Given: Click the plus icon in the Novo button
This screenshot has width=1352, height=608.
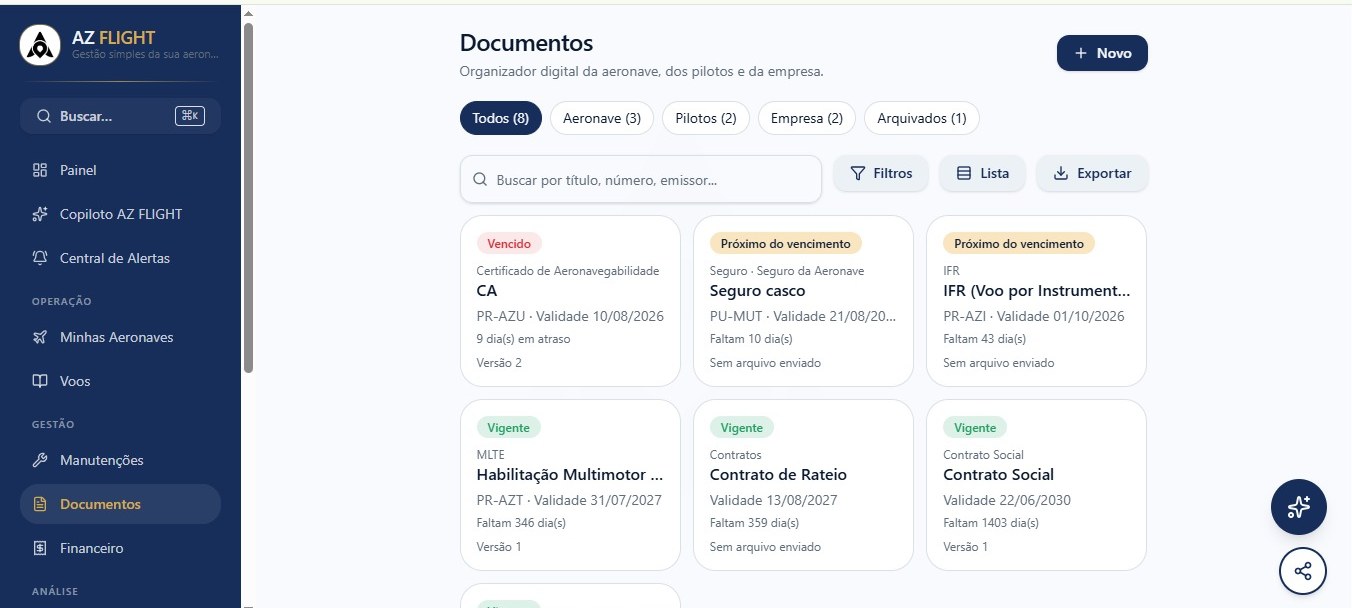Looking at the screenshot, I should (x=1081, y=53).
